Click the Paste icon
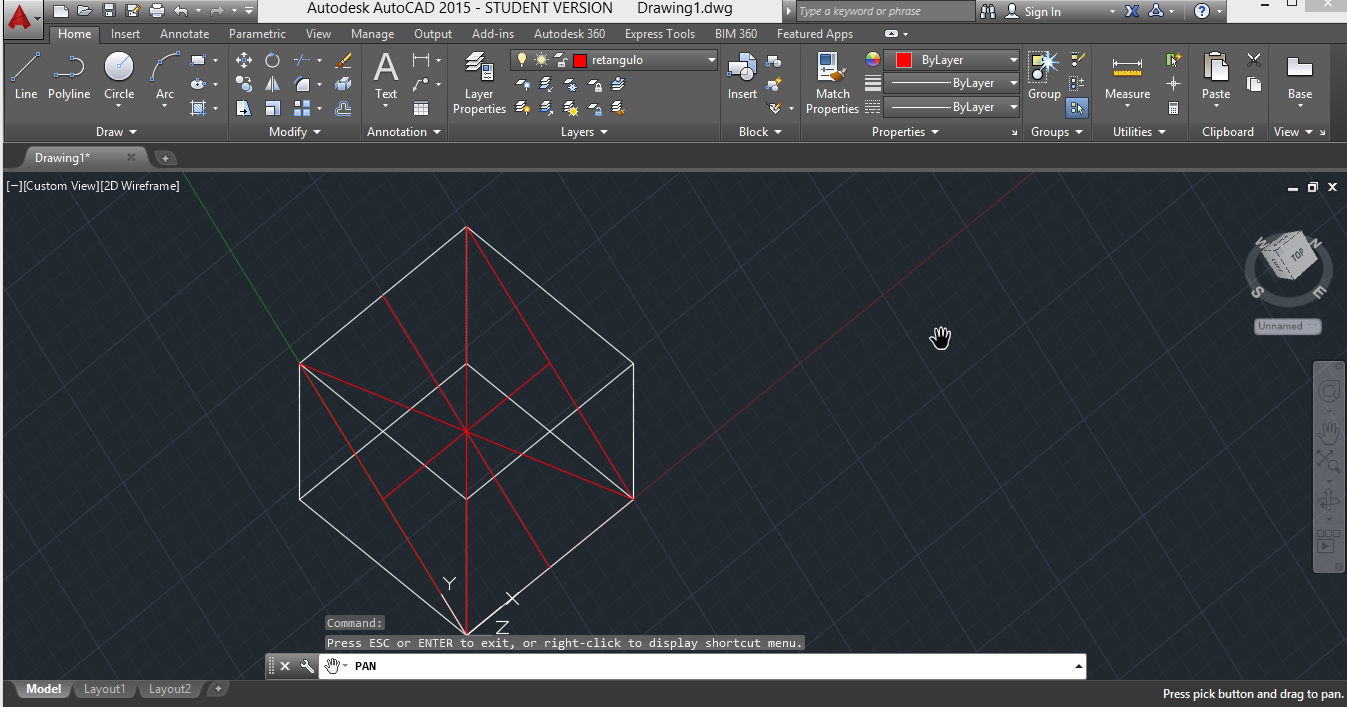1347x707 pixels. point(1216,68)
